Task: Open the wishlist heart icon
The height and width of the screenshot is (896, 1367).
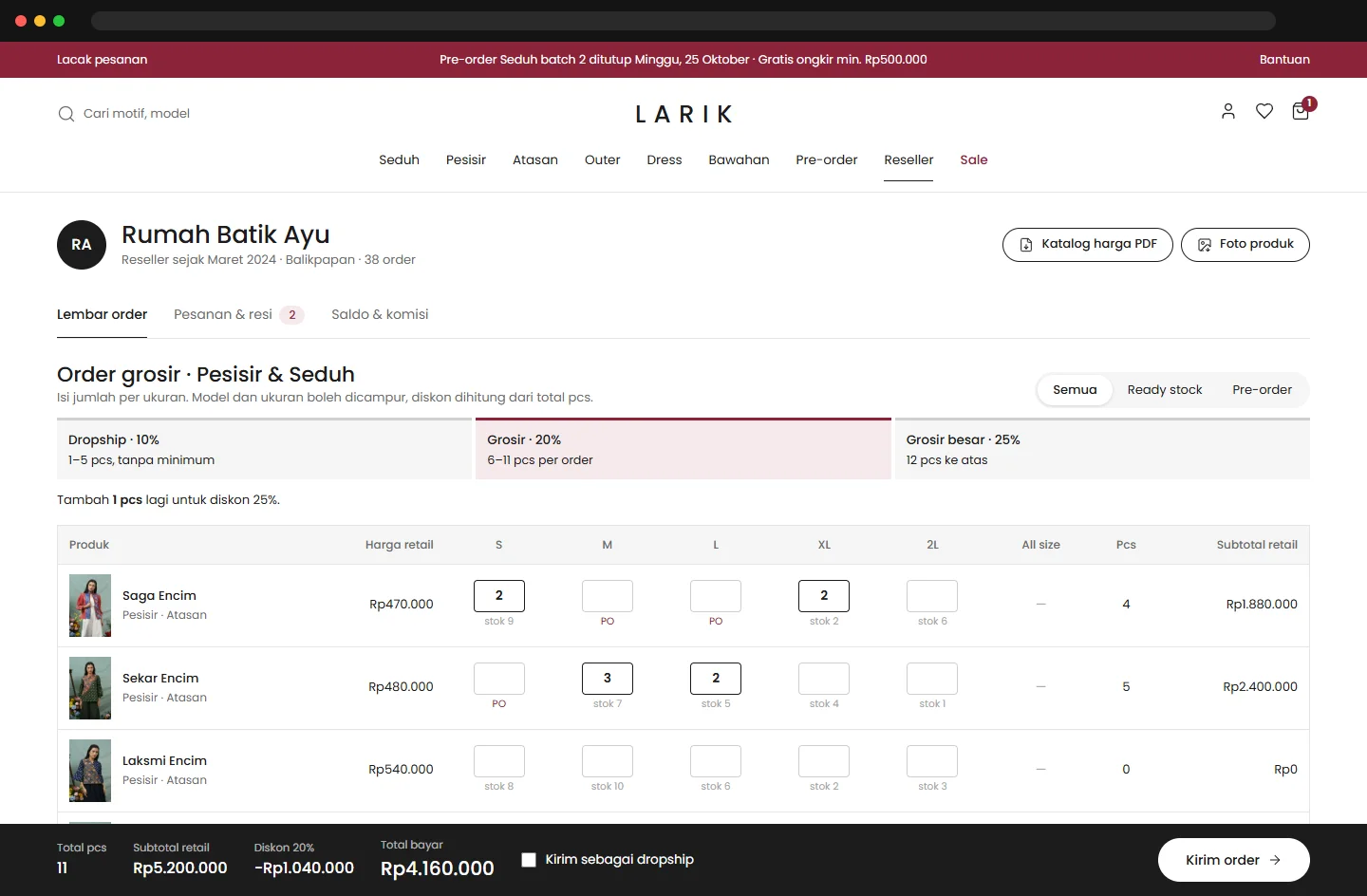Action: tap(1264, 111)
